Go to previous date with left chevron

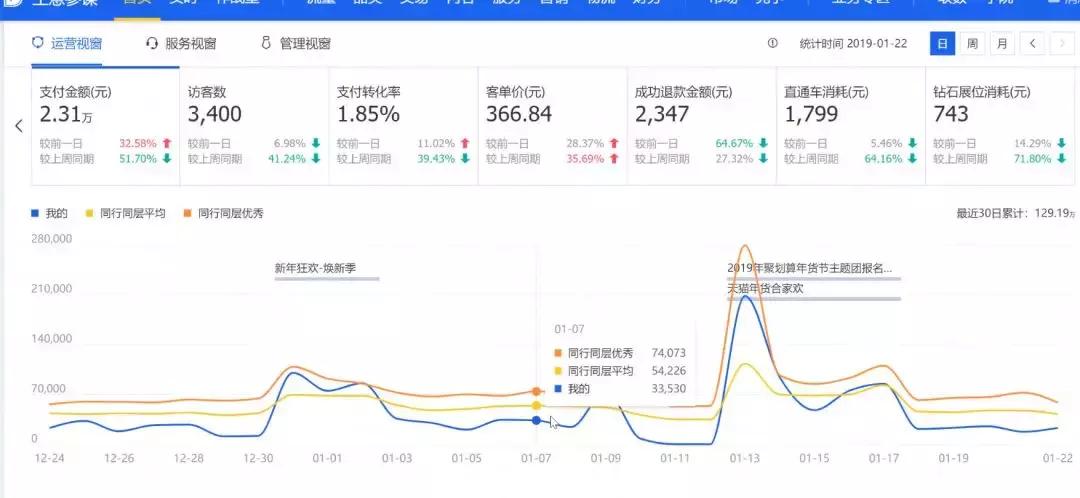1032,43
